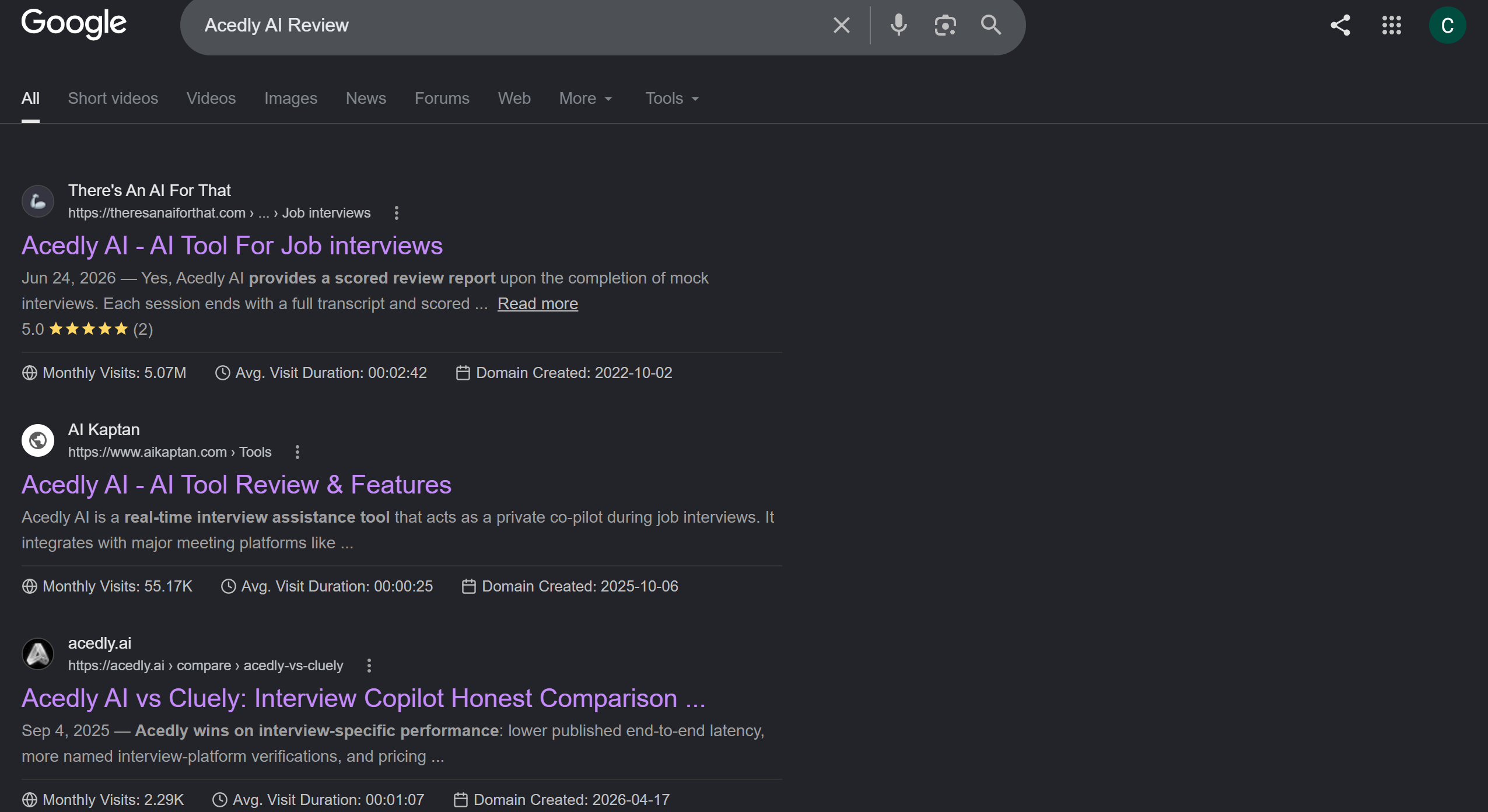Click clock icon beside duration 00:00:25
This screenshot has width=1488, height=812.
click(x=228, y=586)
